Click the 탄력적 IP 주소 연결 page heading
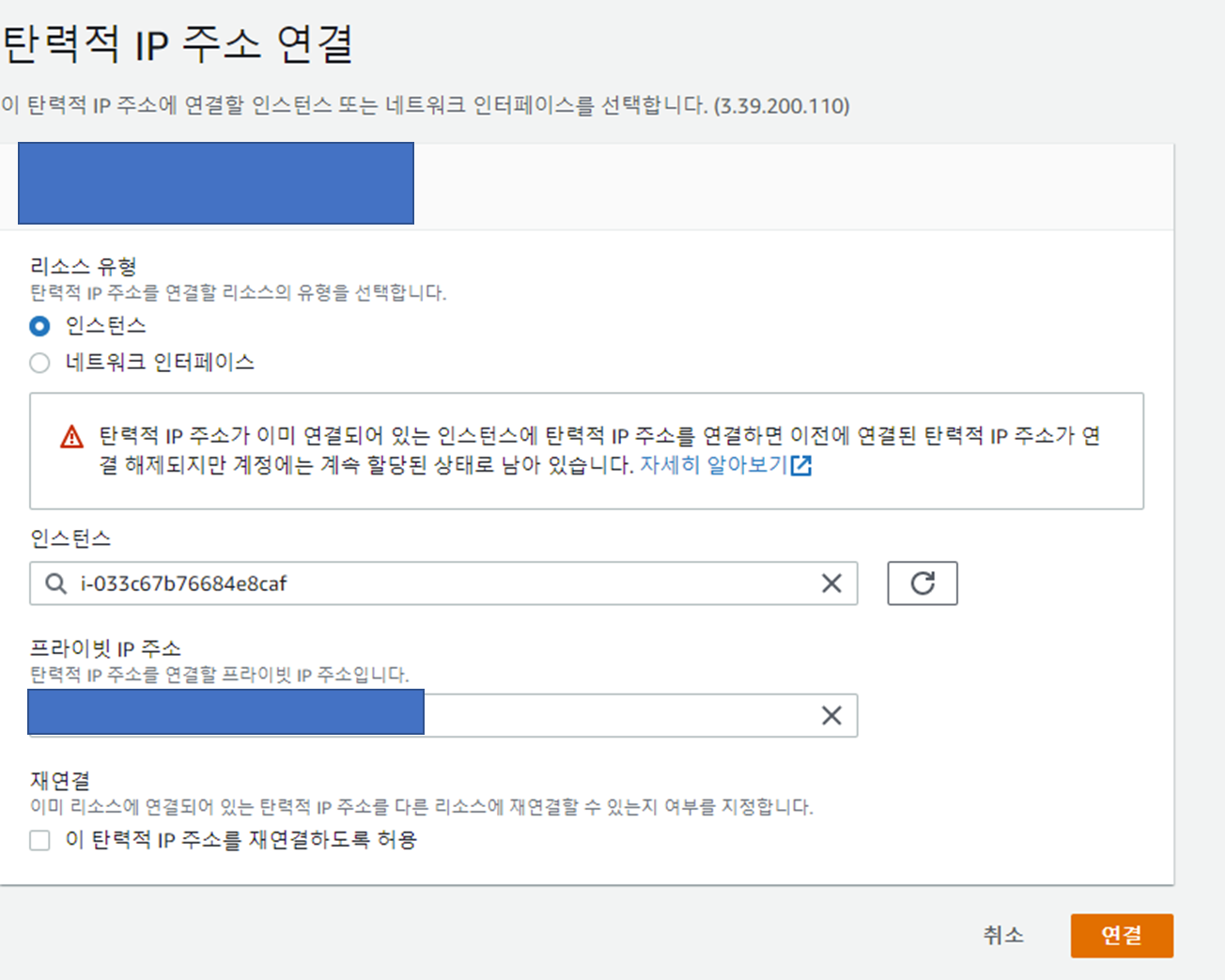 coord(178,44)
